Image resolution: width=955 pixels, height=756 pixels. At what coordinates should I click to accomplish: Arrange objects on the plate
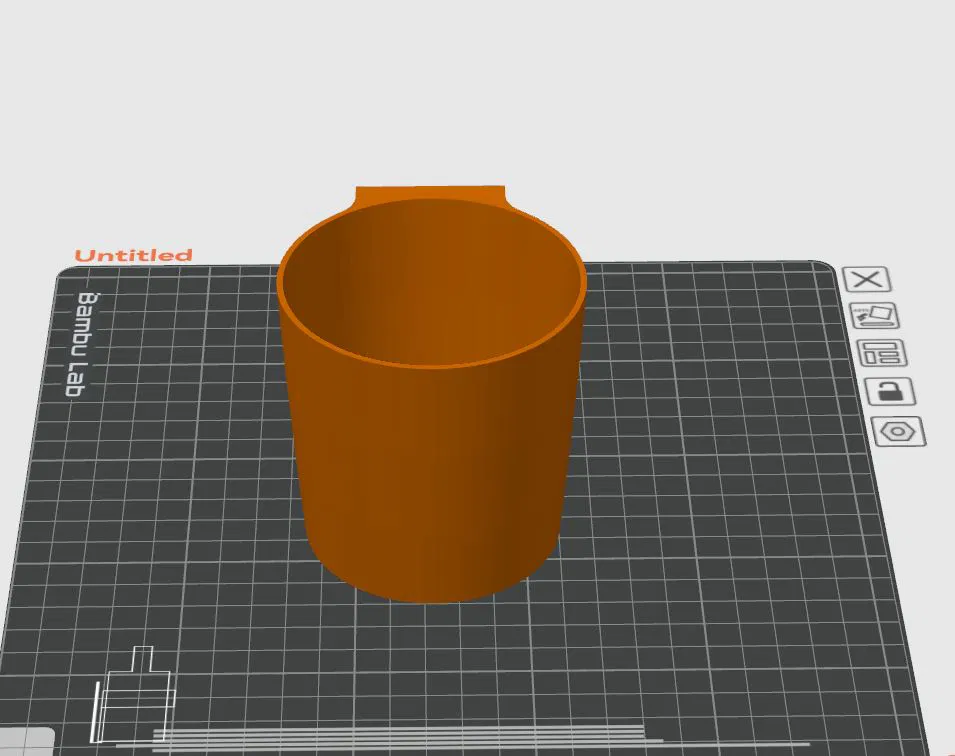pyautogui.click(x=883, y=353)
